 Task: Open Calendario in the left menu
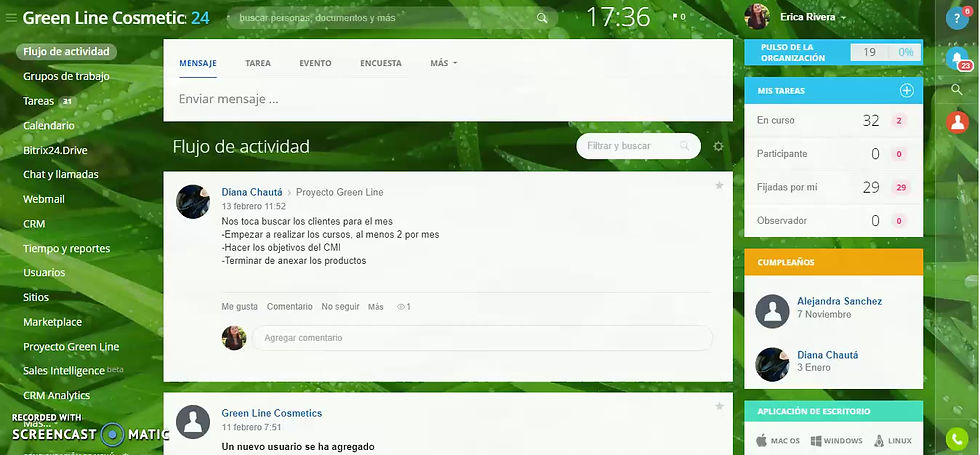[49, 126]
